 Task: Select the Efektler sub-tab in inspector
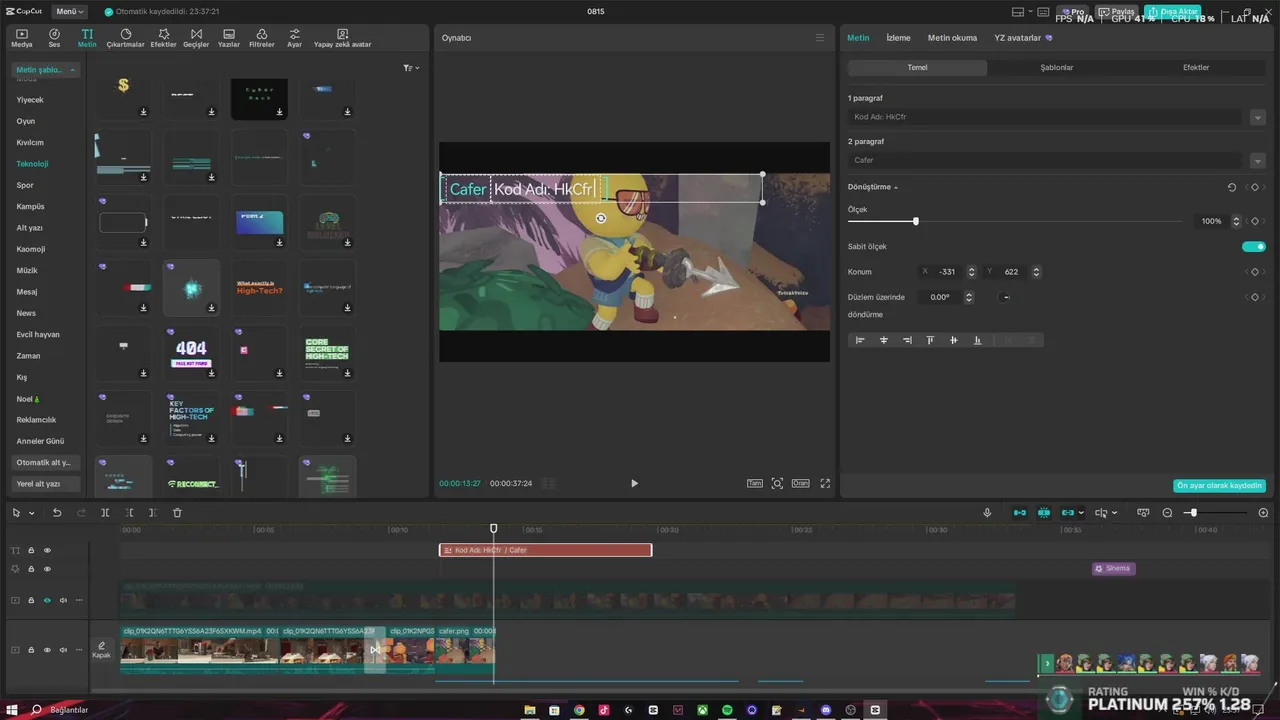tap(1196, 68)
